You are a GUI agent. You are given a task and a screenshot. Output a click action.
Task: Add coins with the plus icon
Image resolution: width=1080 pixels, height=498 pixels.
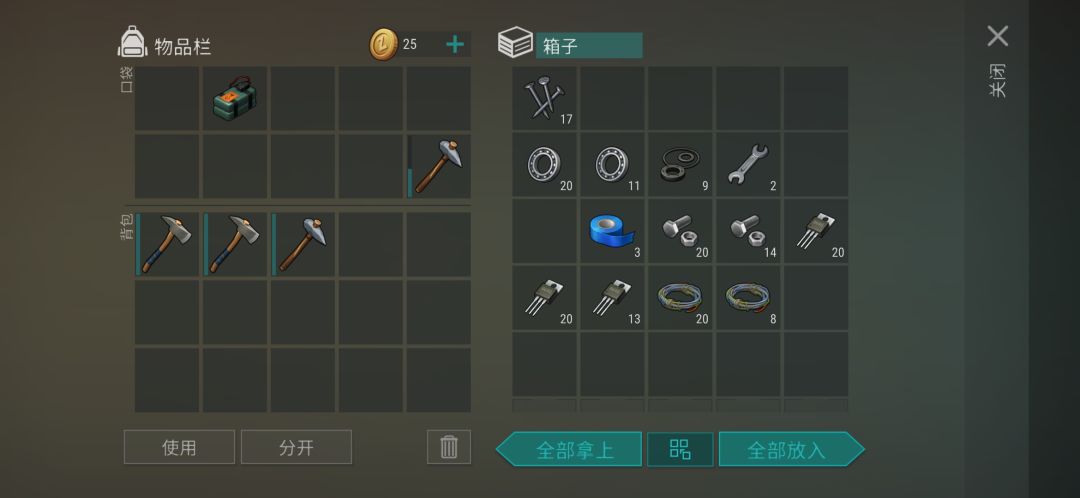(455, 45)
